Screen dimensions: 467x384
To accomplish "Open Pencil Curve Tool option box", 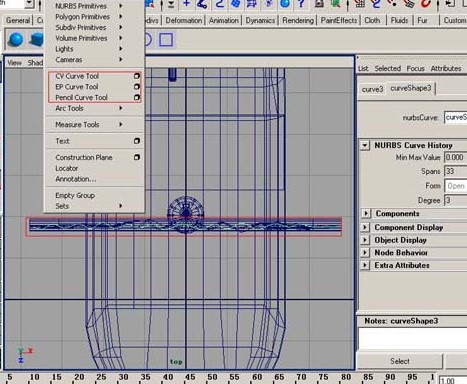I will 137,97.
